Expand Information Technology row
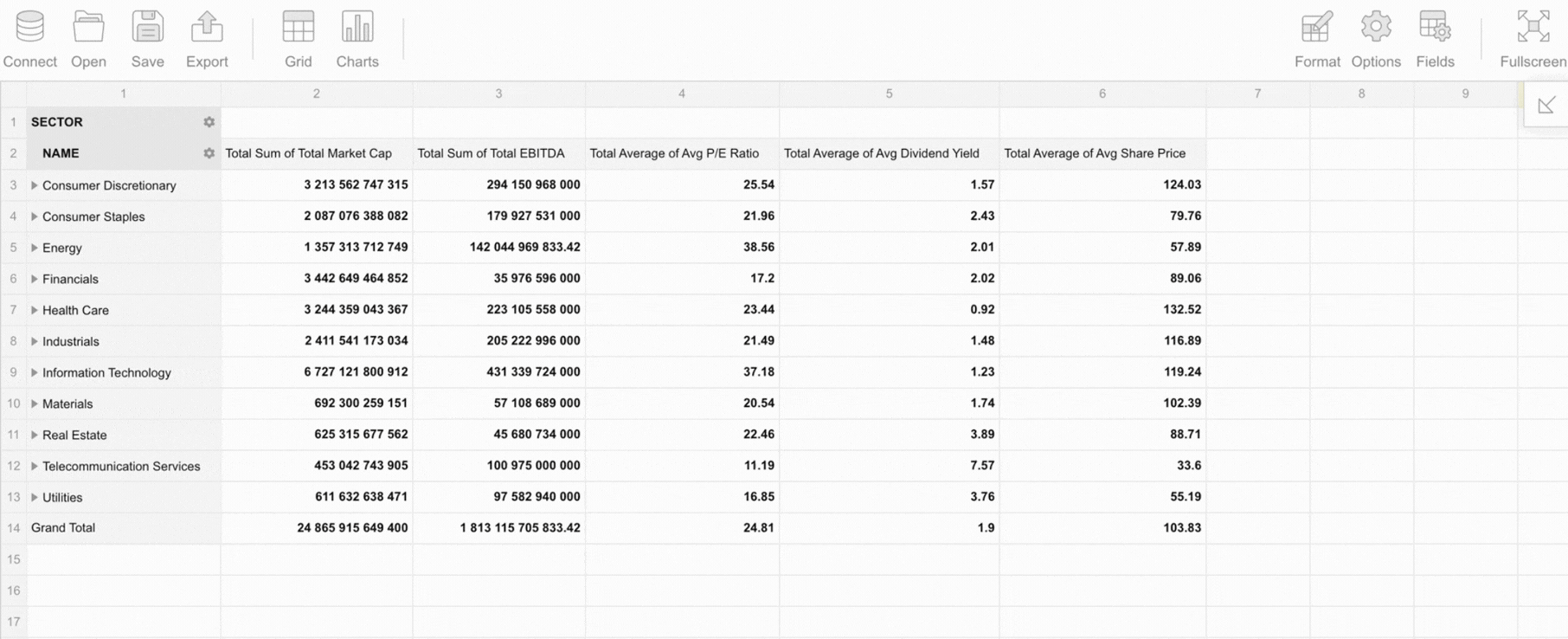 click(x=35, y=372)
